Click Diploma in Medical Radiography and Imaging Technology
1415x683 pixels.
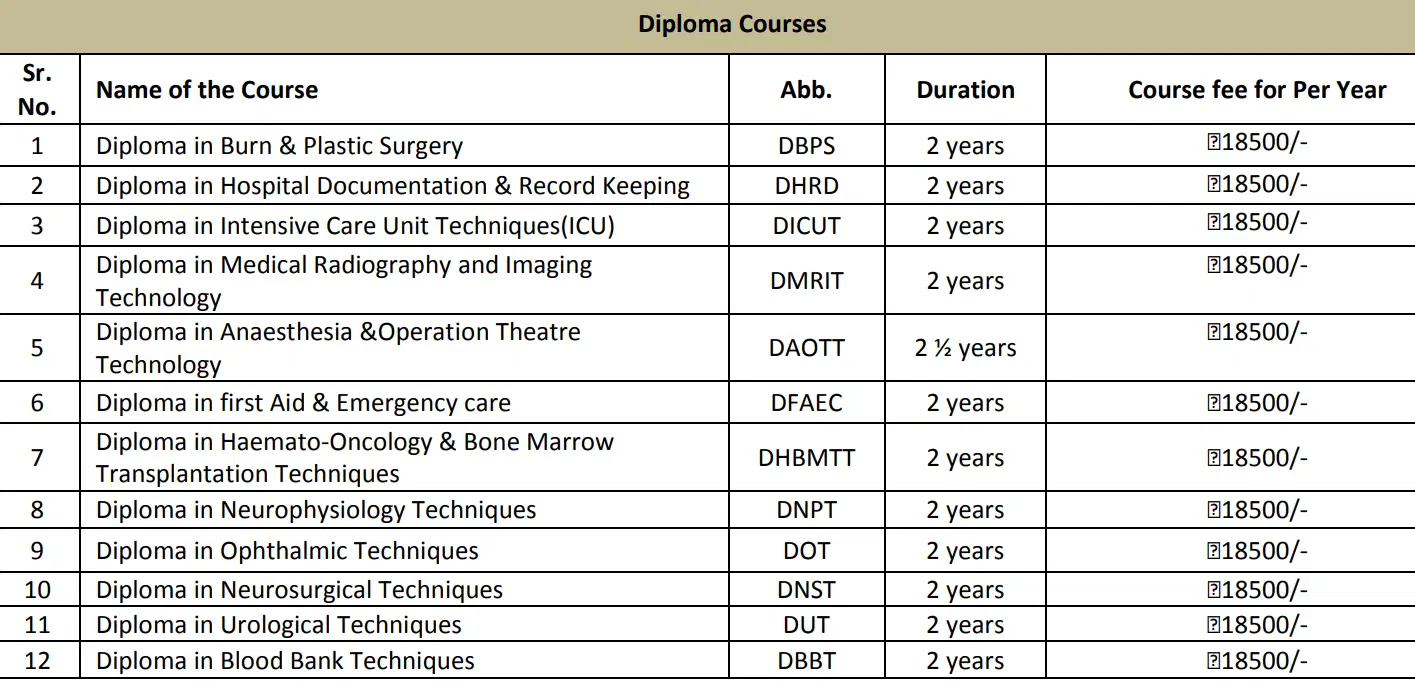click(344, 281)
